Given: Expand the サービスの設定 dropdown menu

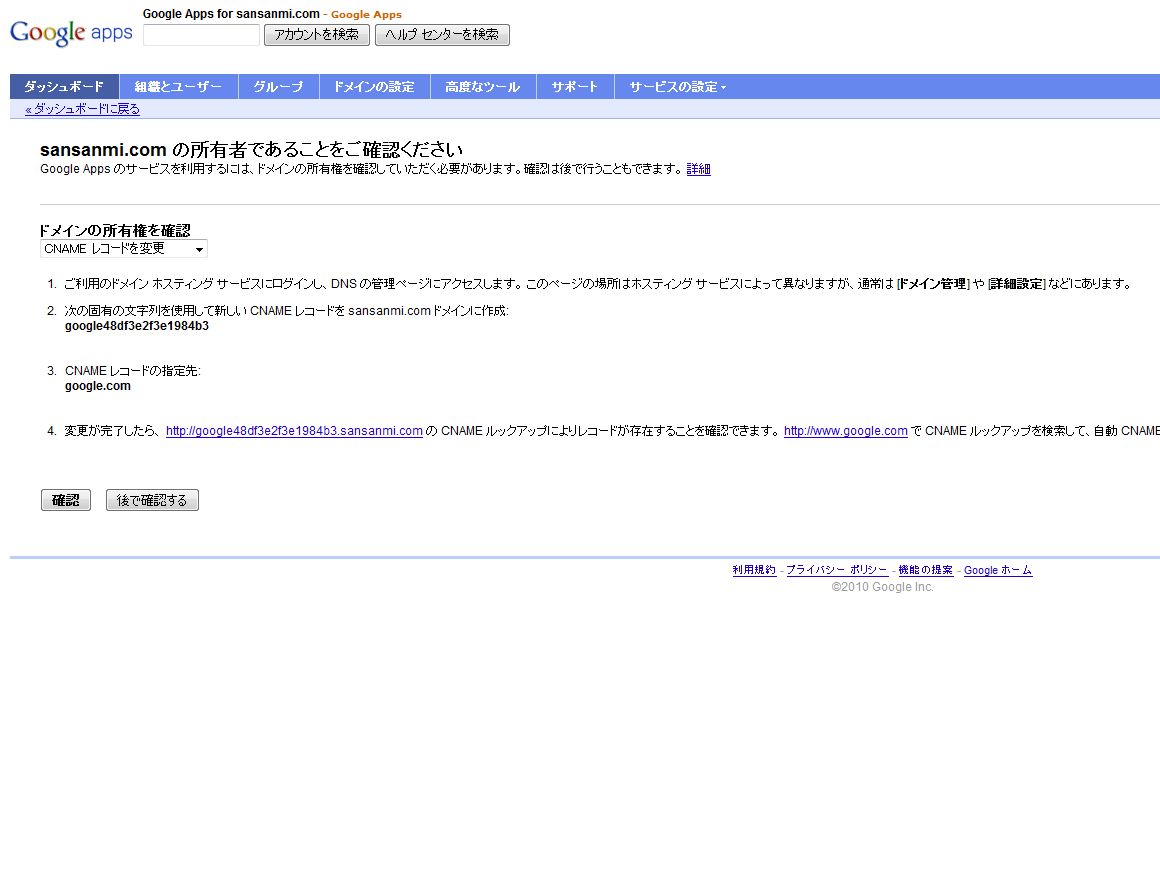Looking at the screenshot, I should tap(678, 87).
